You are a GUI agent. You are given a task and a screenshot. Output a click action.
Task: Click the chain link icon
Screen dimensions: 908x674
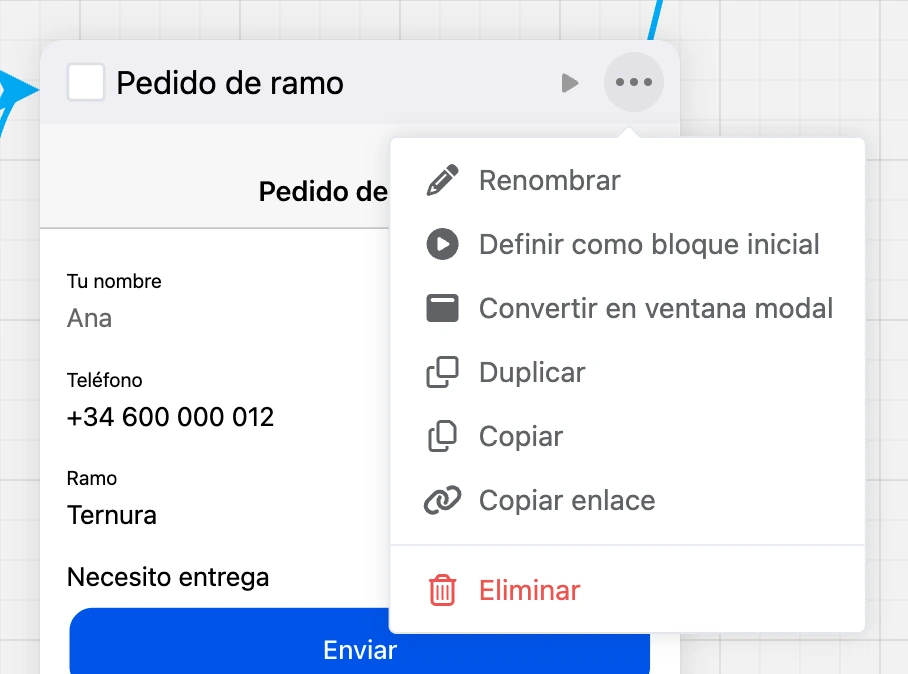tap(442, 500)
